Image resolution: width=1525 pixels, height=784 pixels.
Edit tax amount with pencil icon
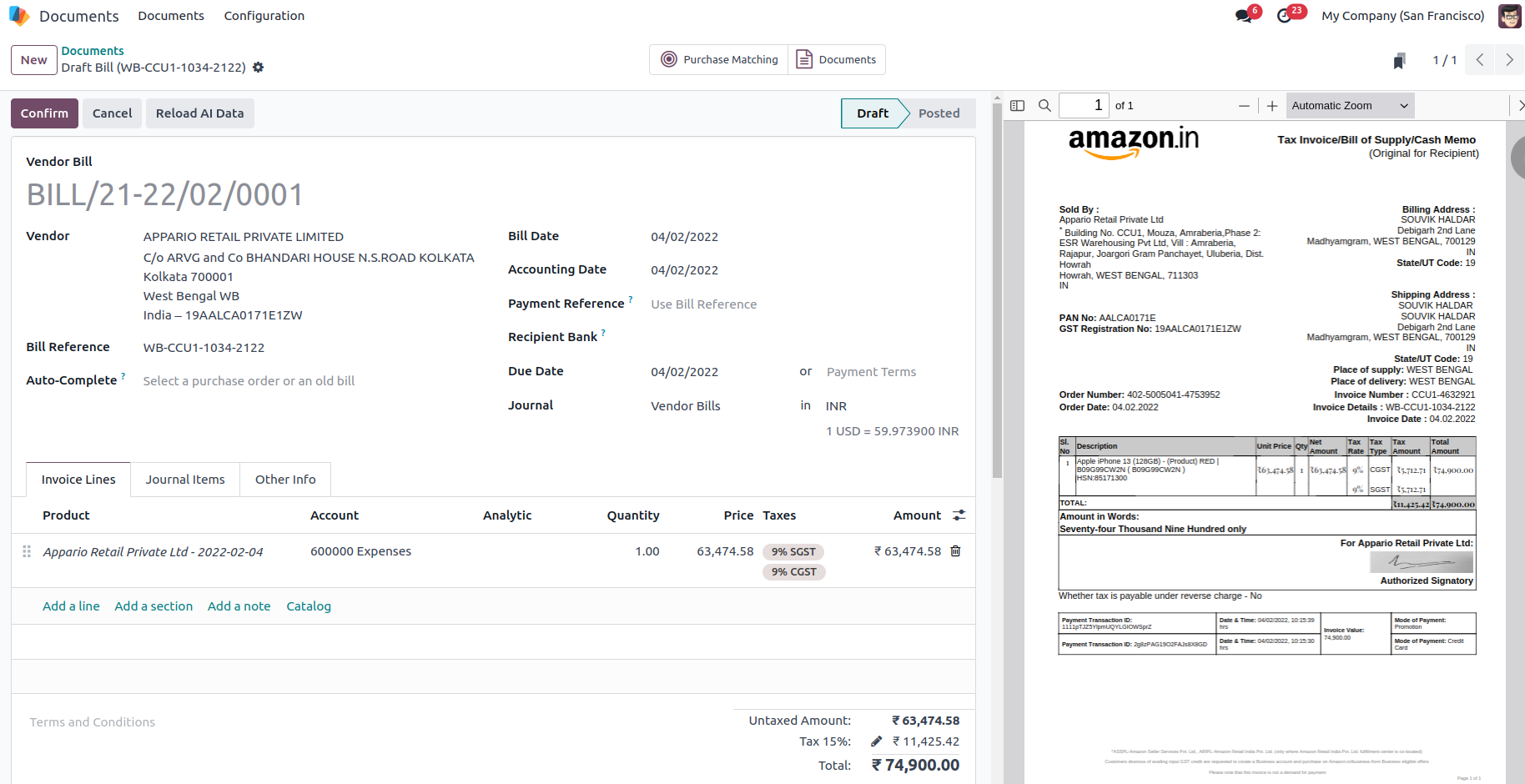coord(877,741)
